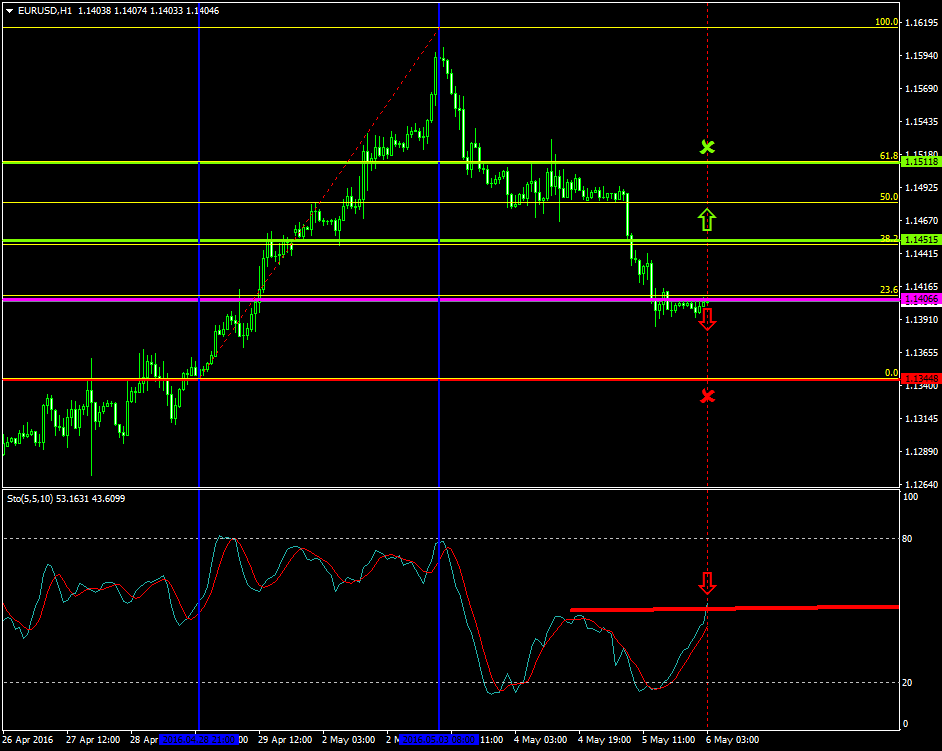Select the Fibonacci 61.8 level label

coord(888,156)
